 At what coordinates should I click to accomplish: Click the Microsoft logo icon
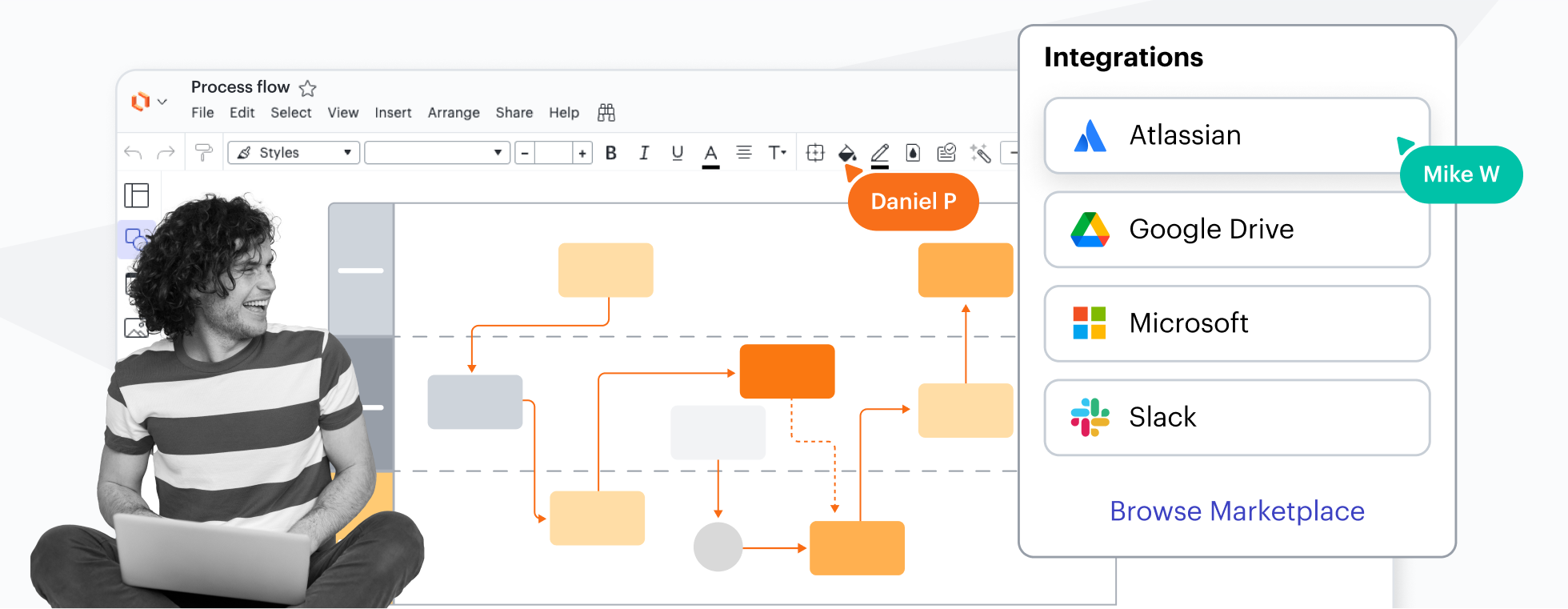point(1090,323)
